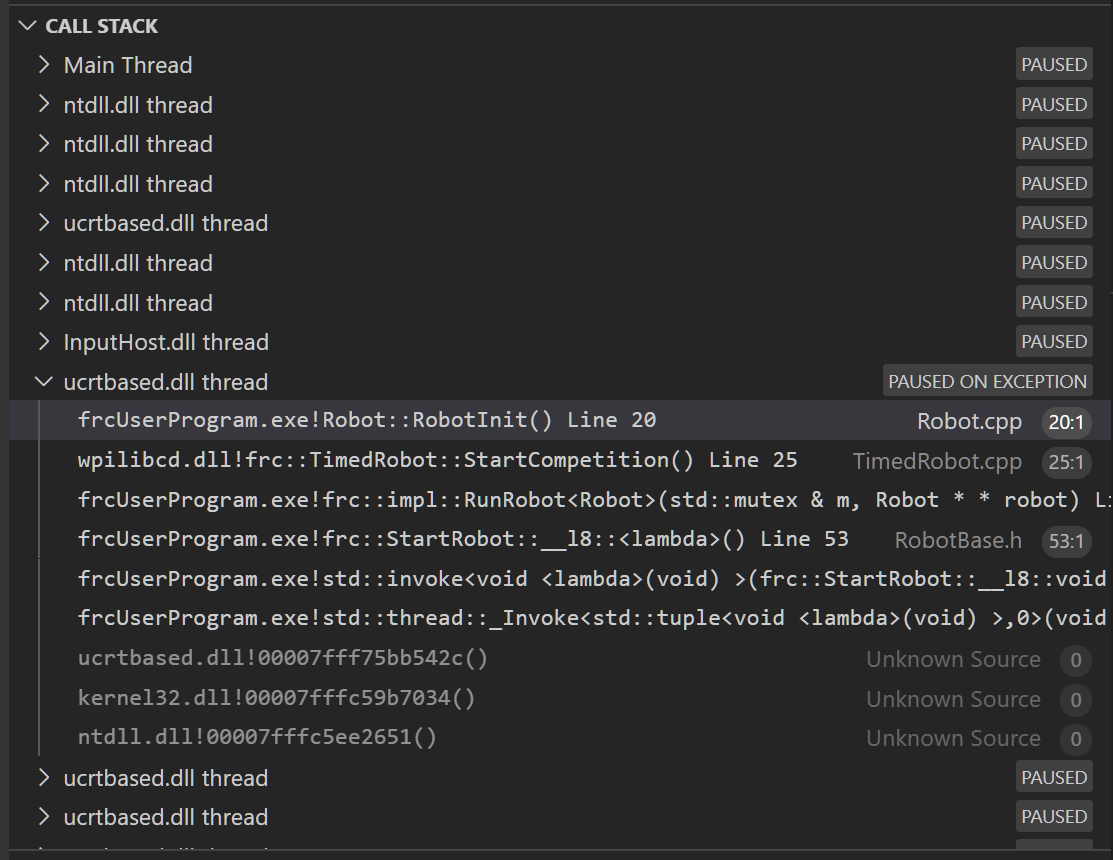Collapse the CALL STACK panel
The image size is (1113, 860).
click(26, 26)
